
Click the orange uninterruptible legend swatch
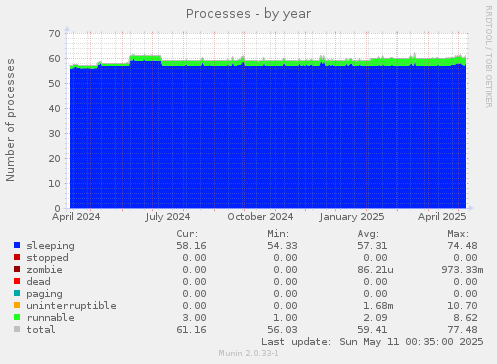[17, 305]
